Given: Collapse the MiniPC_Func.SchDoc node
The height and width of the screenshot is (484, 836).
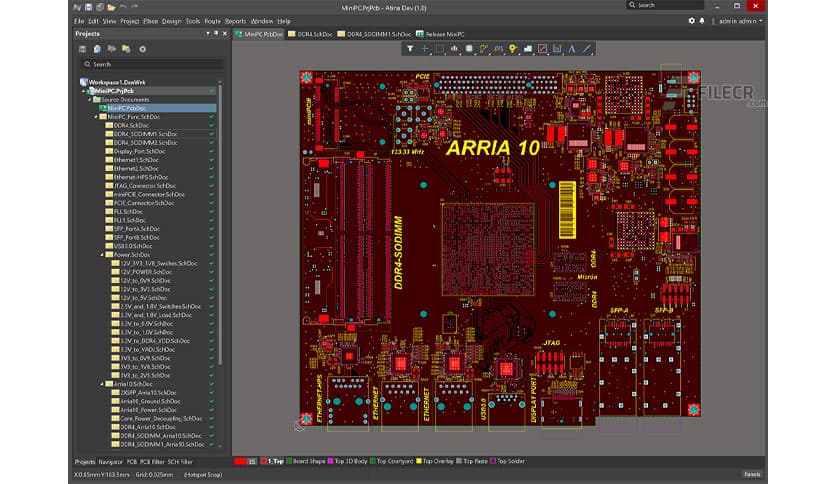Looking at the screenshot, I should (x=96, y=117).
